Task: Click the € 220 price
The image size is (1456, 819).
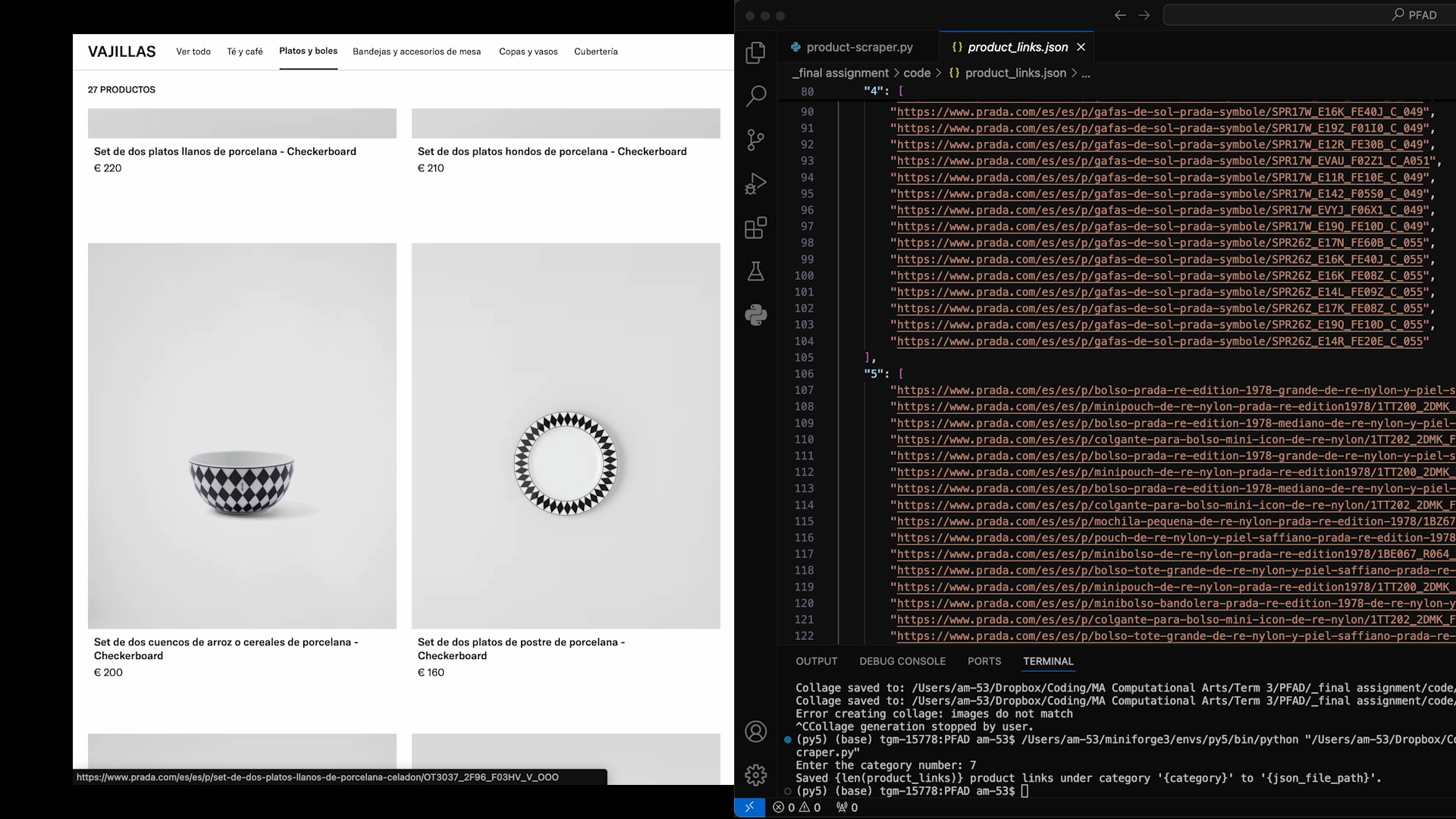Action: pos(108,168)
